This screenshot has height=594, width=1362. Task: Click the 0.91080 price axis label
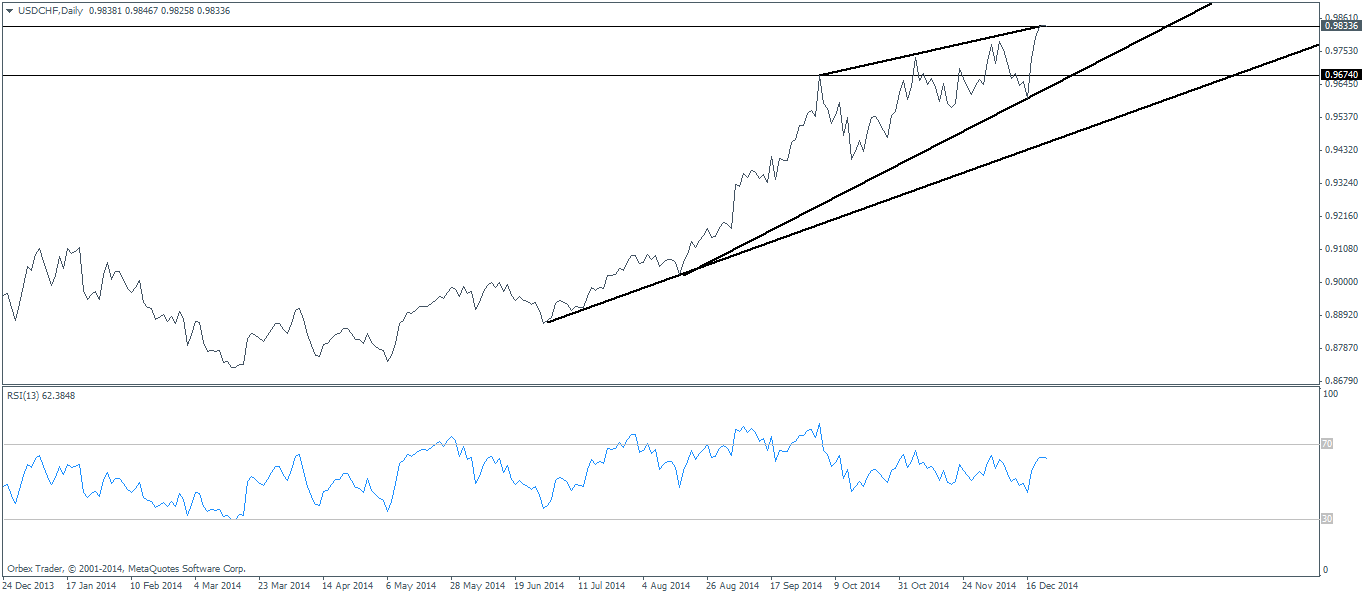point(1342,248)
